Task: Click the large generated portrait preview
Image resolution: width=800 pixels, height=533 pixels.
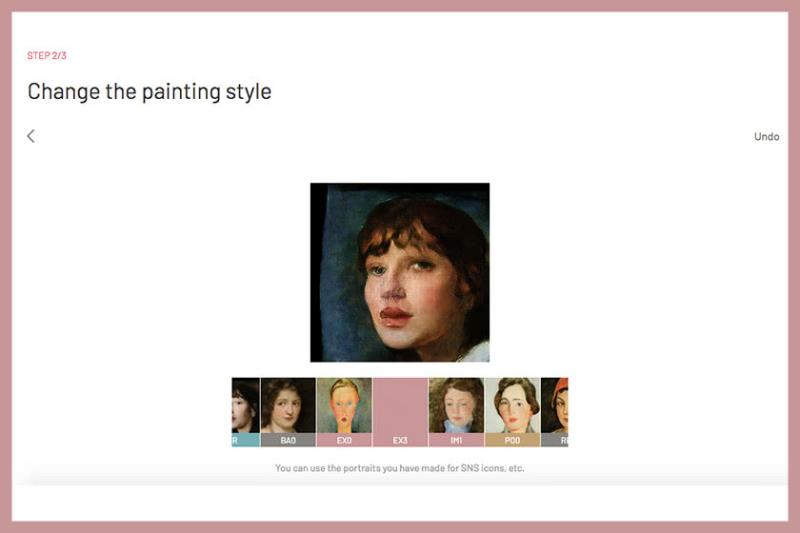Action: [400, 272]
